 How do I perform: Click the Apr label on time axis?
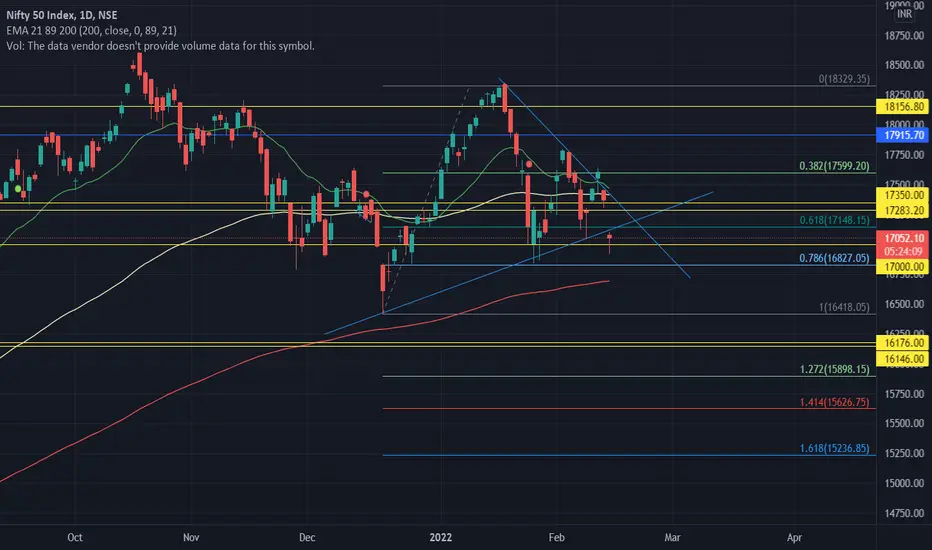pos(794,538)
